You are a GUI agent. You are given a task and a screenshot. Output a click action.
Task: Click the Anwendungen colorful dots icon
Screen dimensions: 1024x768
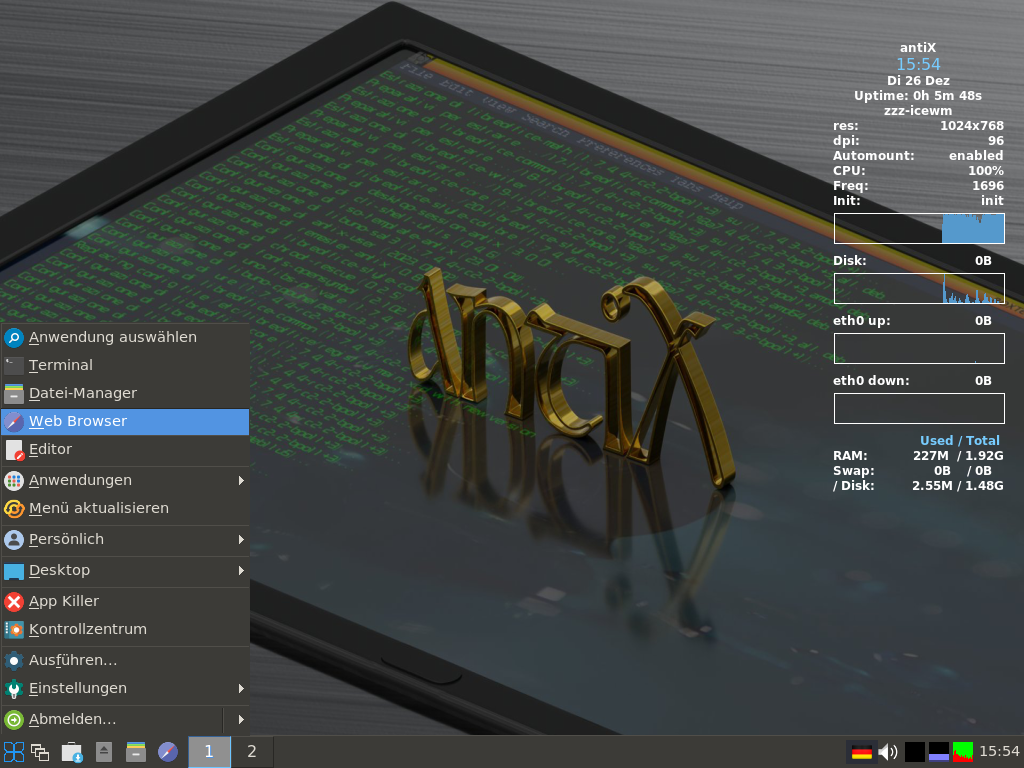pos(14,481)
